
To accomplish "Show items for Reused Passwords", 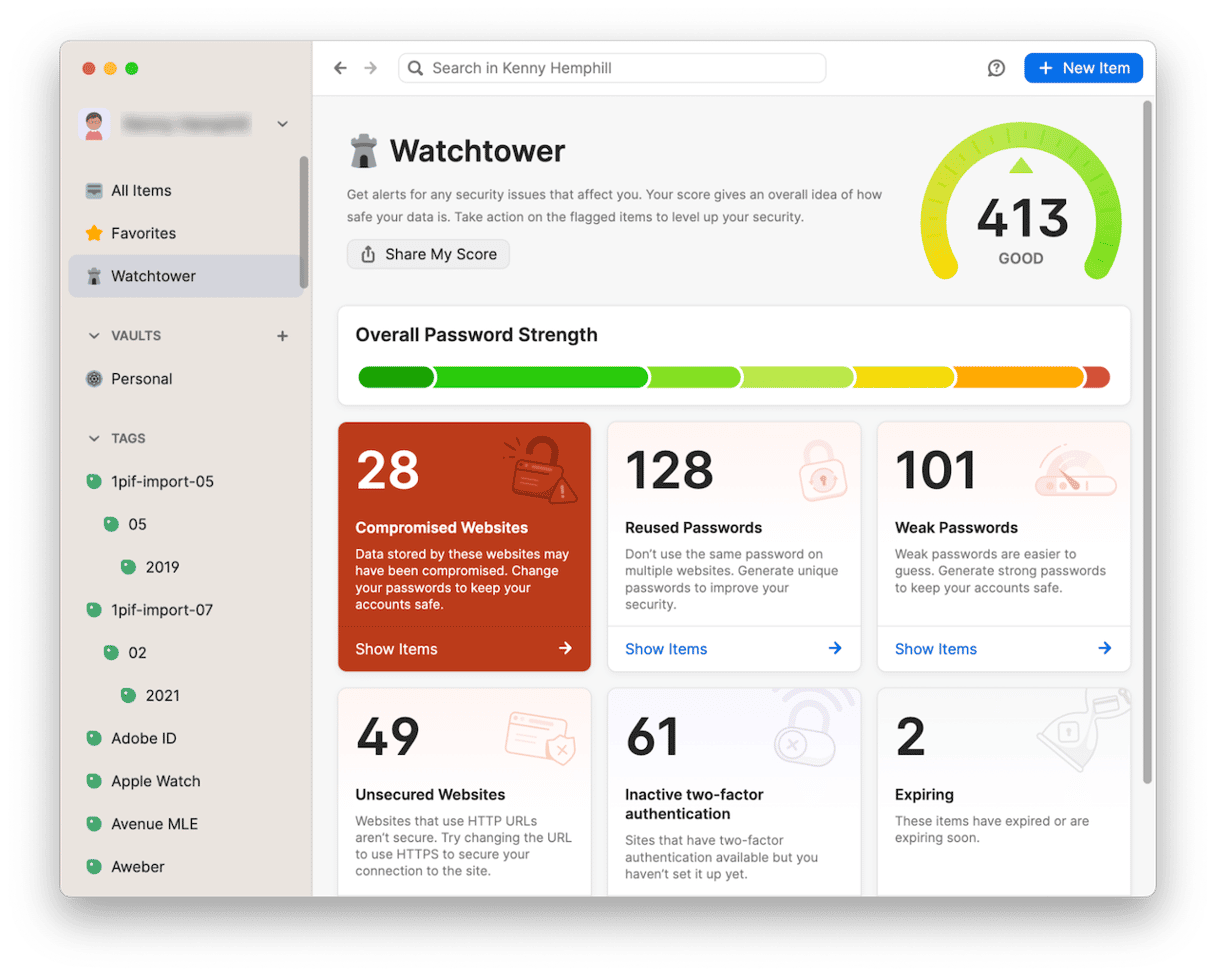I will pos(666,649).
